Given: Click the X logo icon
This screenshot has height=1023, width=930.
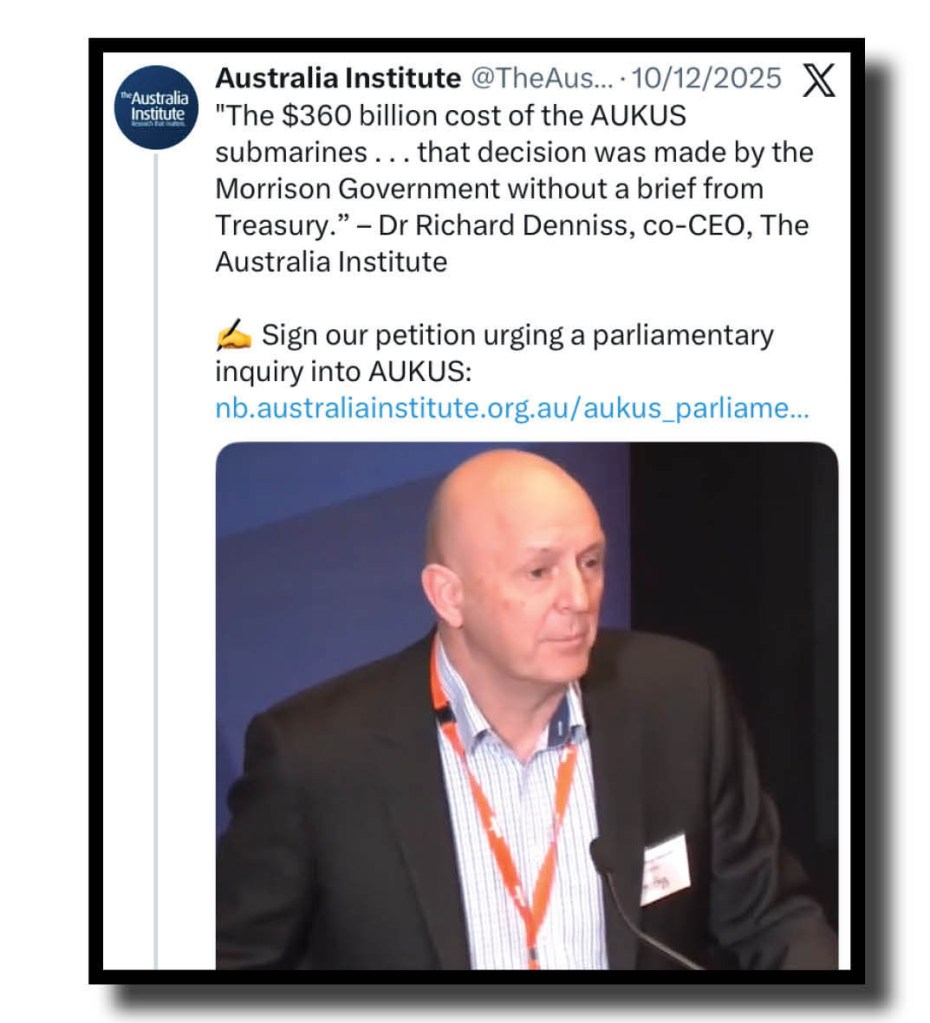Looking at the screenshot, I should [x=818, y=80].
